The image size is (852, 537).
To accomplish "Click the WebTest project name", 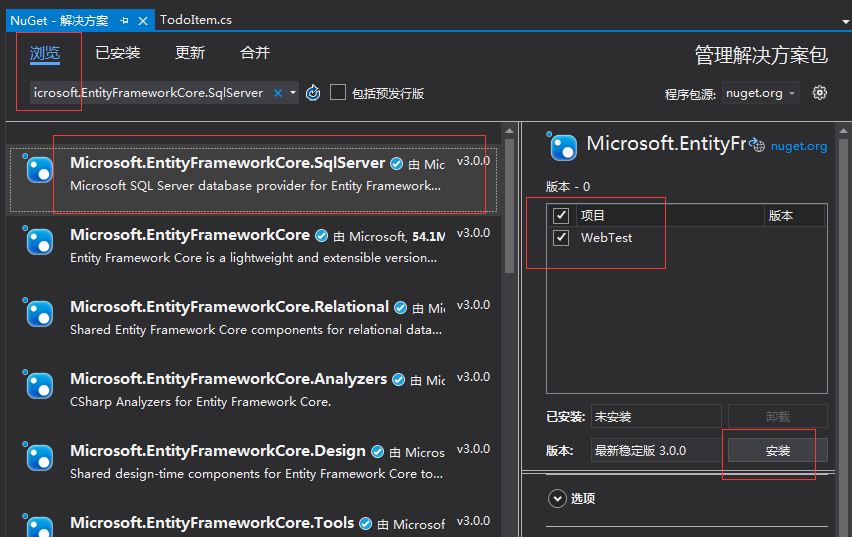I will pyautogui.click(x=606, y=238).
